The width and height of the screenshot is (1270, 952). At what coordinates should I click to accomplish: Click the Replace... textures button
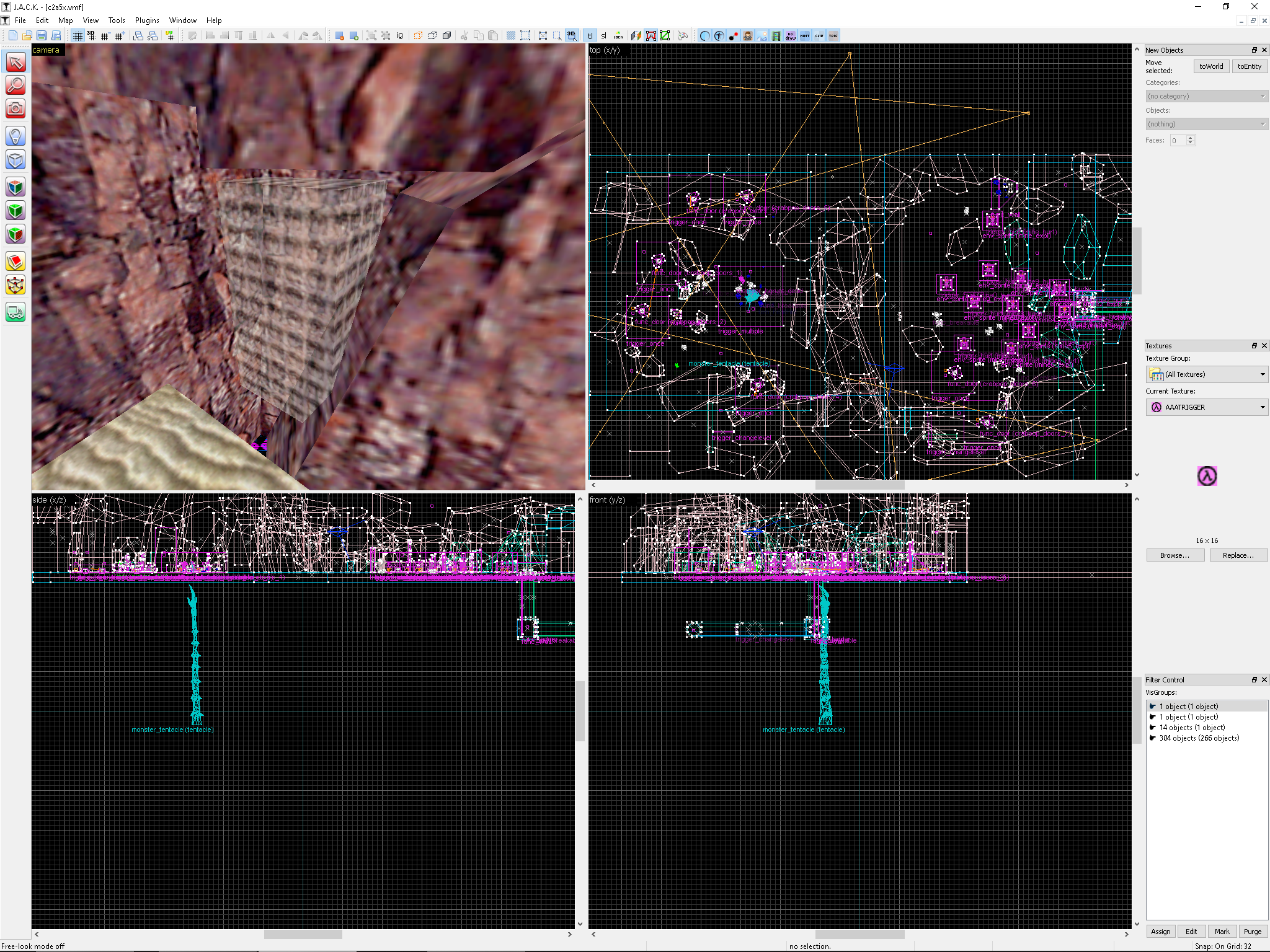click(x=1238, y=555)
